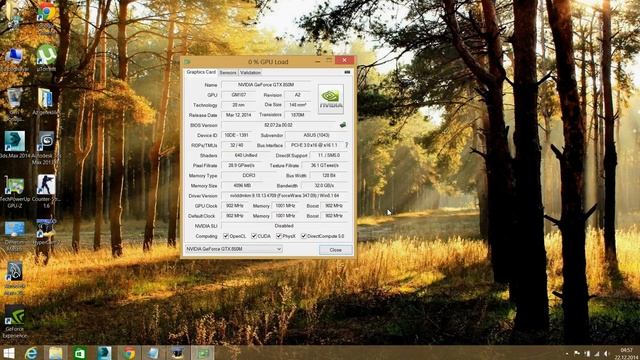
Task: Open the uTorrent desktop shortcut
Action: coord(46,58)
